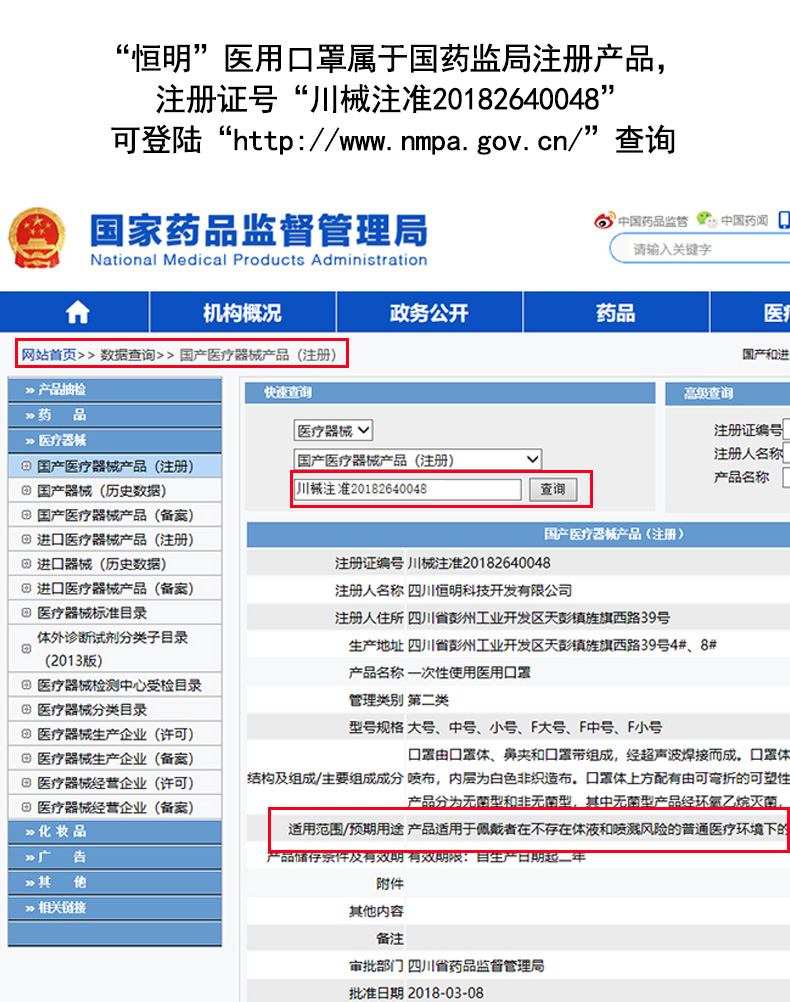
Task: Click registrant name 四川恒明科技开发有限公司
Action: point(490,590)
